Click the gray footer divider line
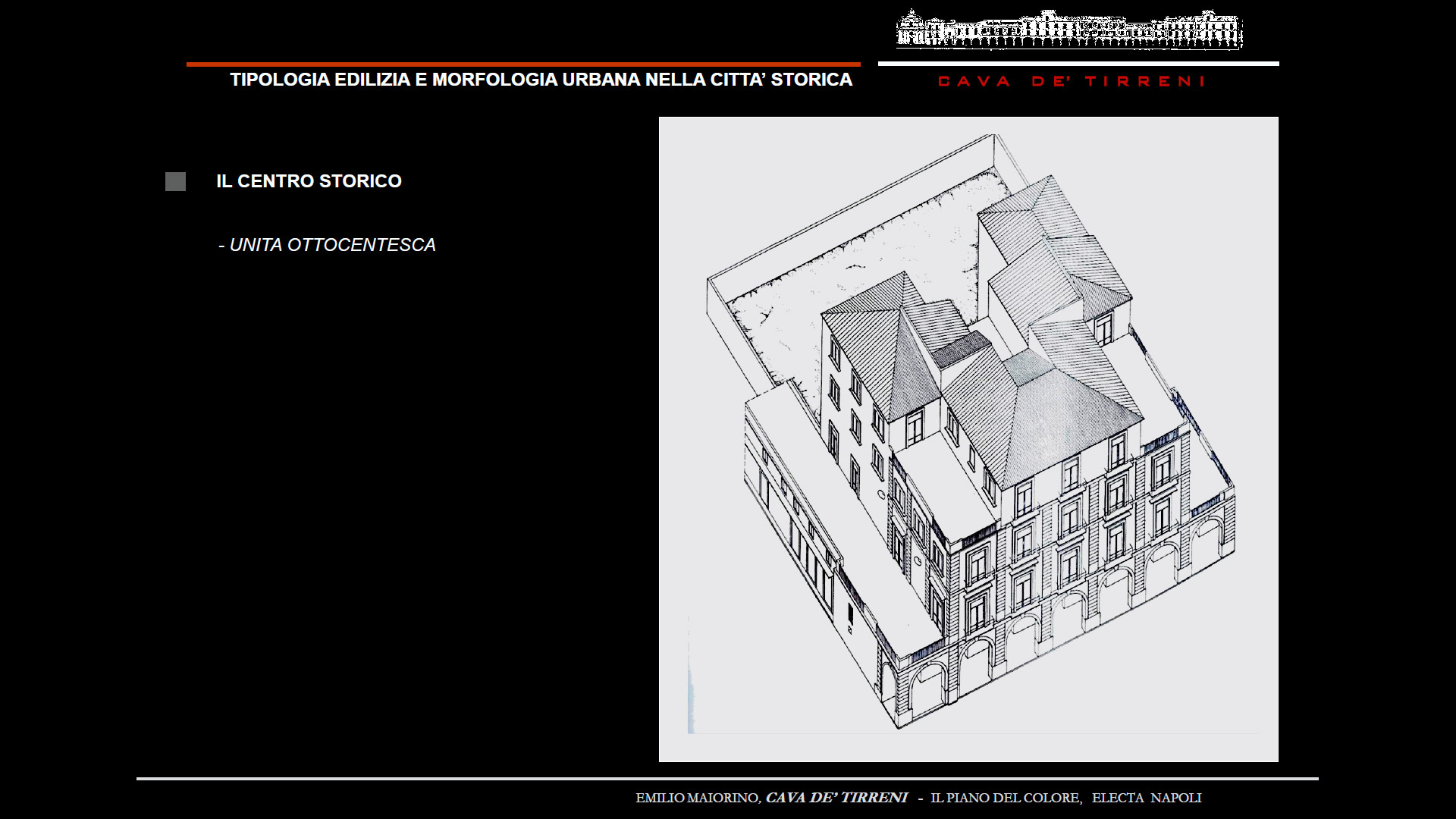This screenshot has height=819, width=1456. 726,779
